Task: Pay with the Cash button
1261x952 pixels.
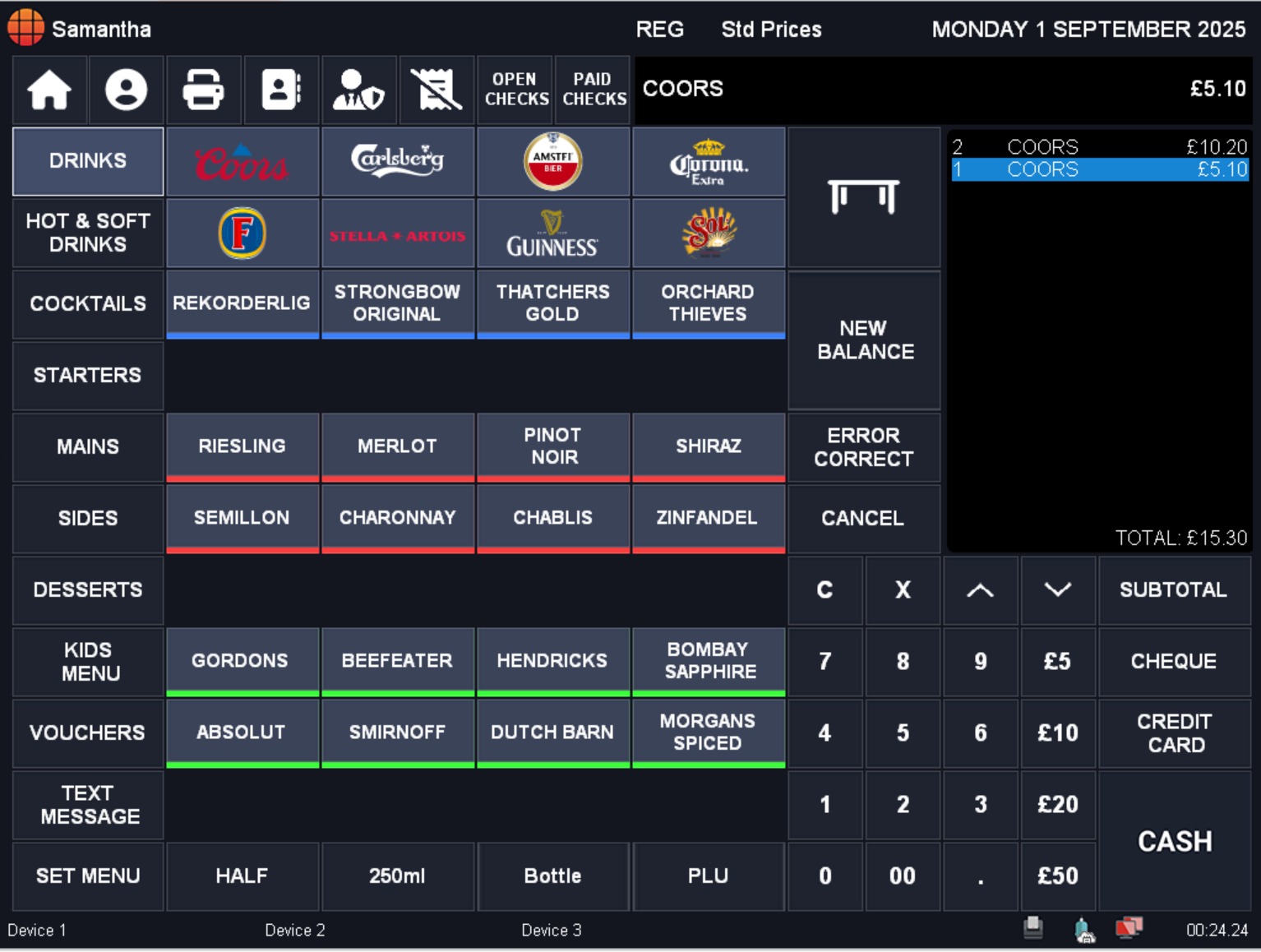Action: pyautogui.click(x=1174, y=841)
